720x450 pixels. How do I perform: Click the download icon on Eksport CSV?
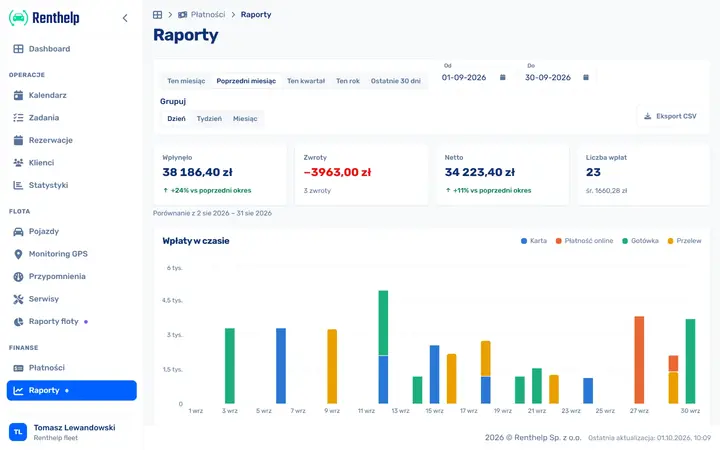pyautogui.click(x=647, y=116)
